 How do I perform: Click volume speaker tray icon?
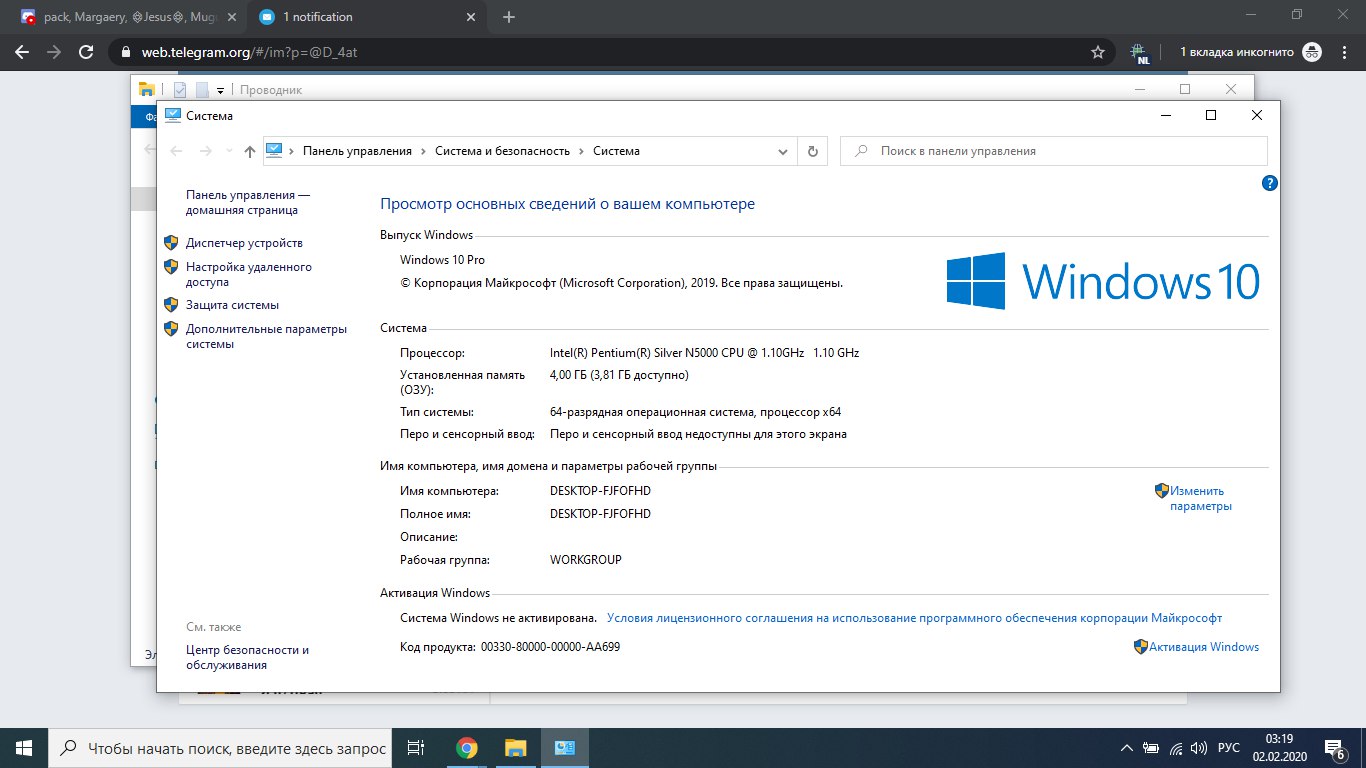(1198, 748)
